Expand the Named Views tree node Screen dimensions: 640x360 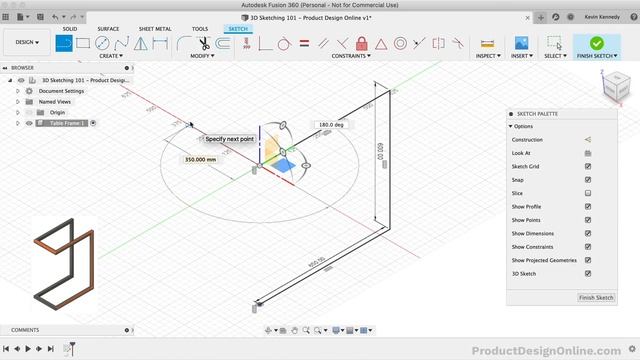[18, 102]
